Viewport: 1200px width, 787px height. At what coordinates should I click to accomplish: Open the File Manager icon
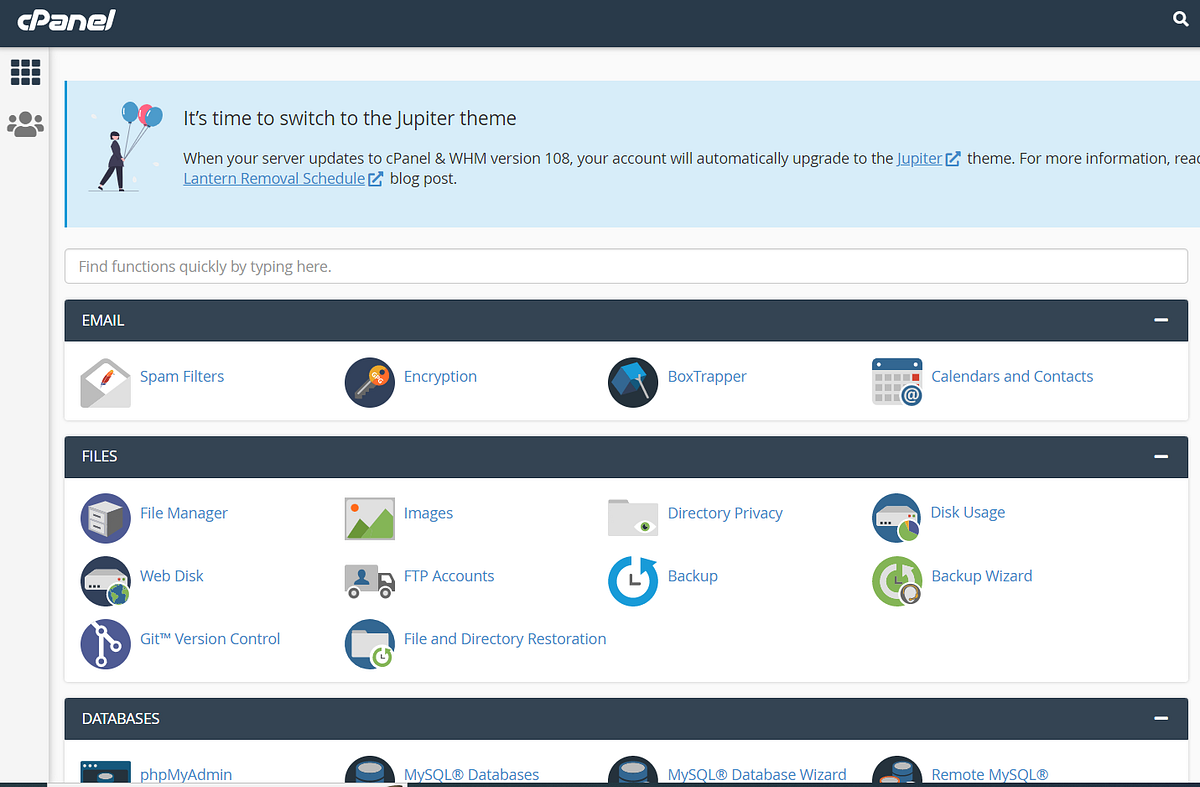click(105, 518)
